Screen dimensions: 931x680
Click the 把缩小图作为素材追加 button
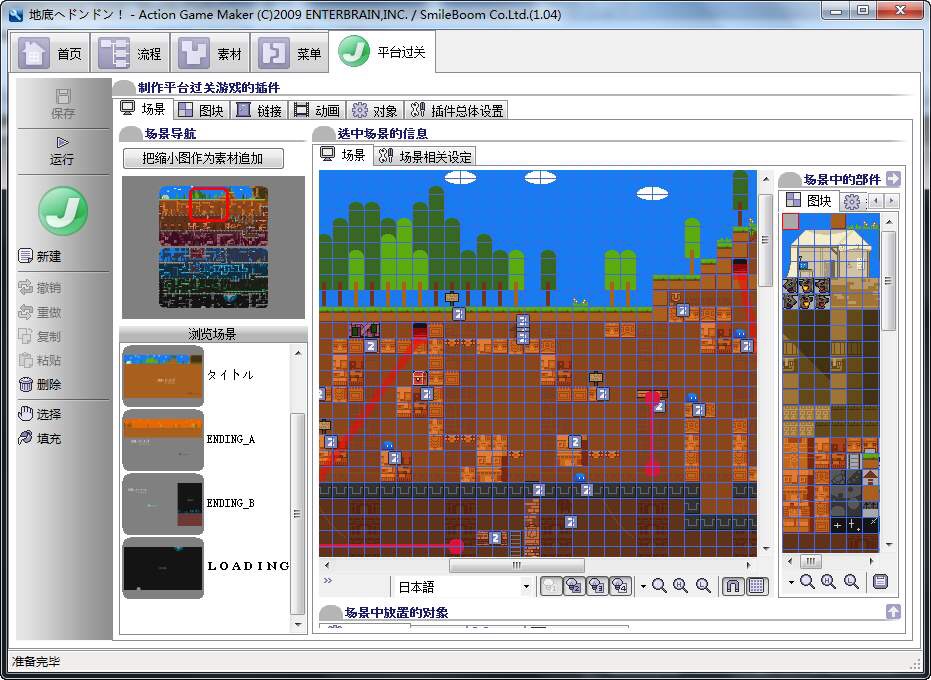(x=203, y=158)
